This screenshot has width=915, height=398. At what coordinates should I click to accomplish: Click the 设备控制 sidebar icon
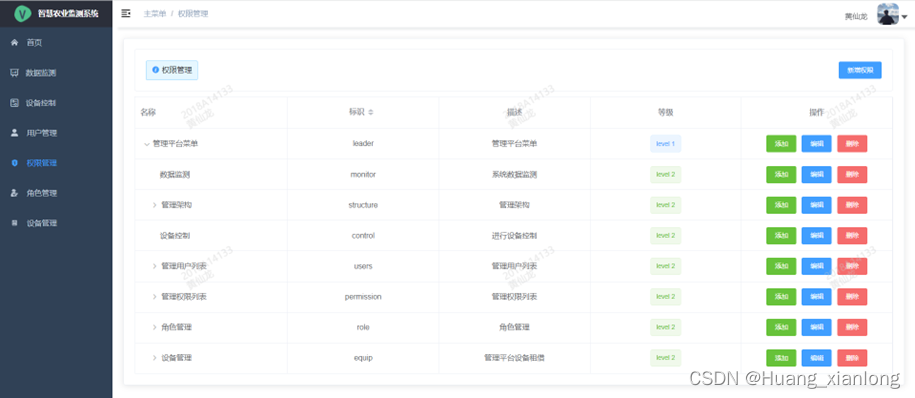15,103
